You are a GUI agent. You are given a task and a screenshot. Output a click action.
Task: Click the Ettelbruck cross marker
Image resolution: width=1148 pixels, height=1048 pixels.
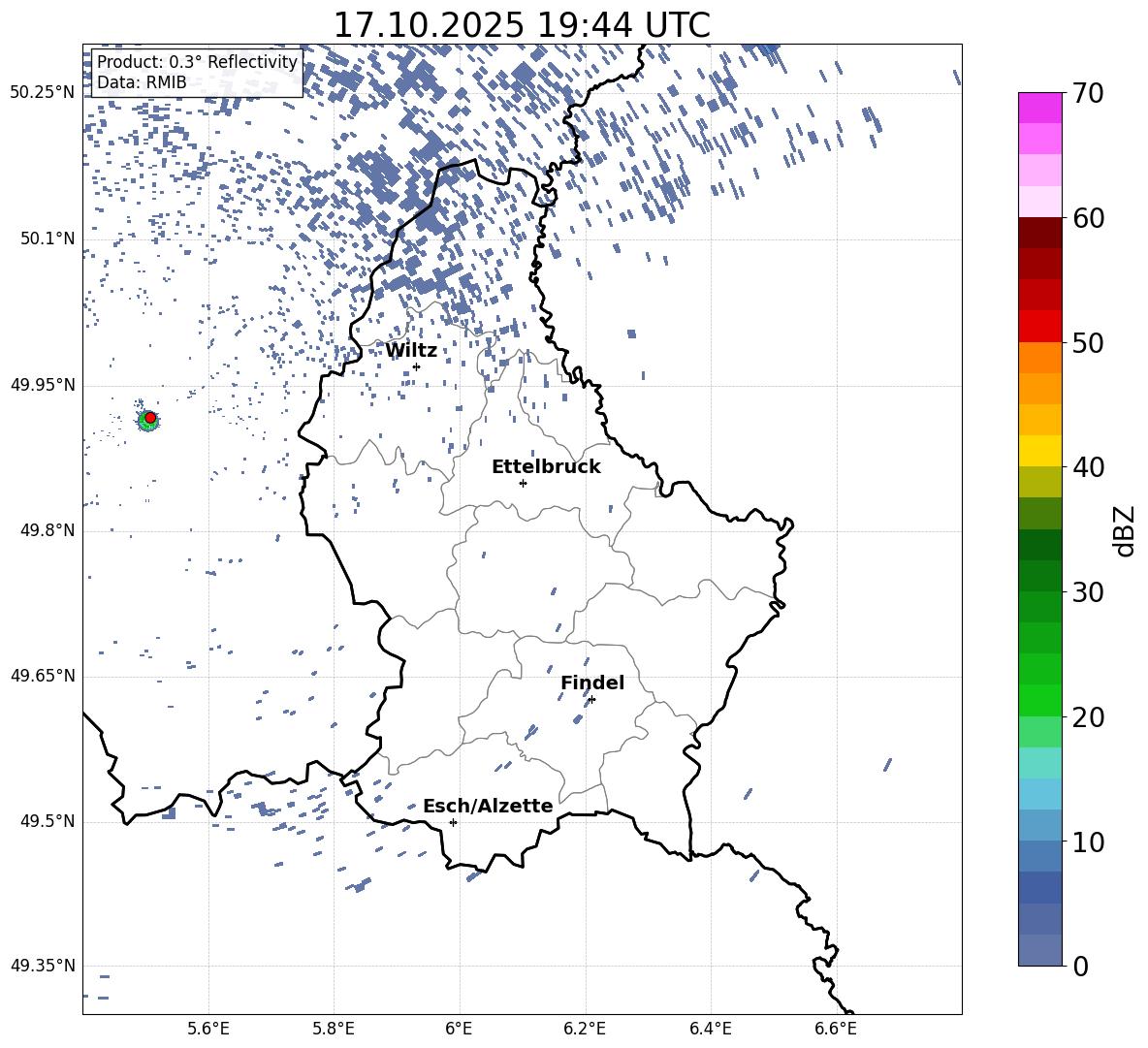tap(523, 483)
